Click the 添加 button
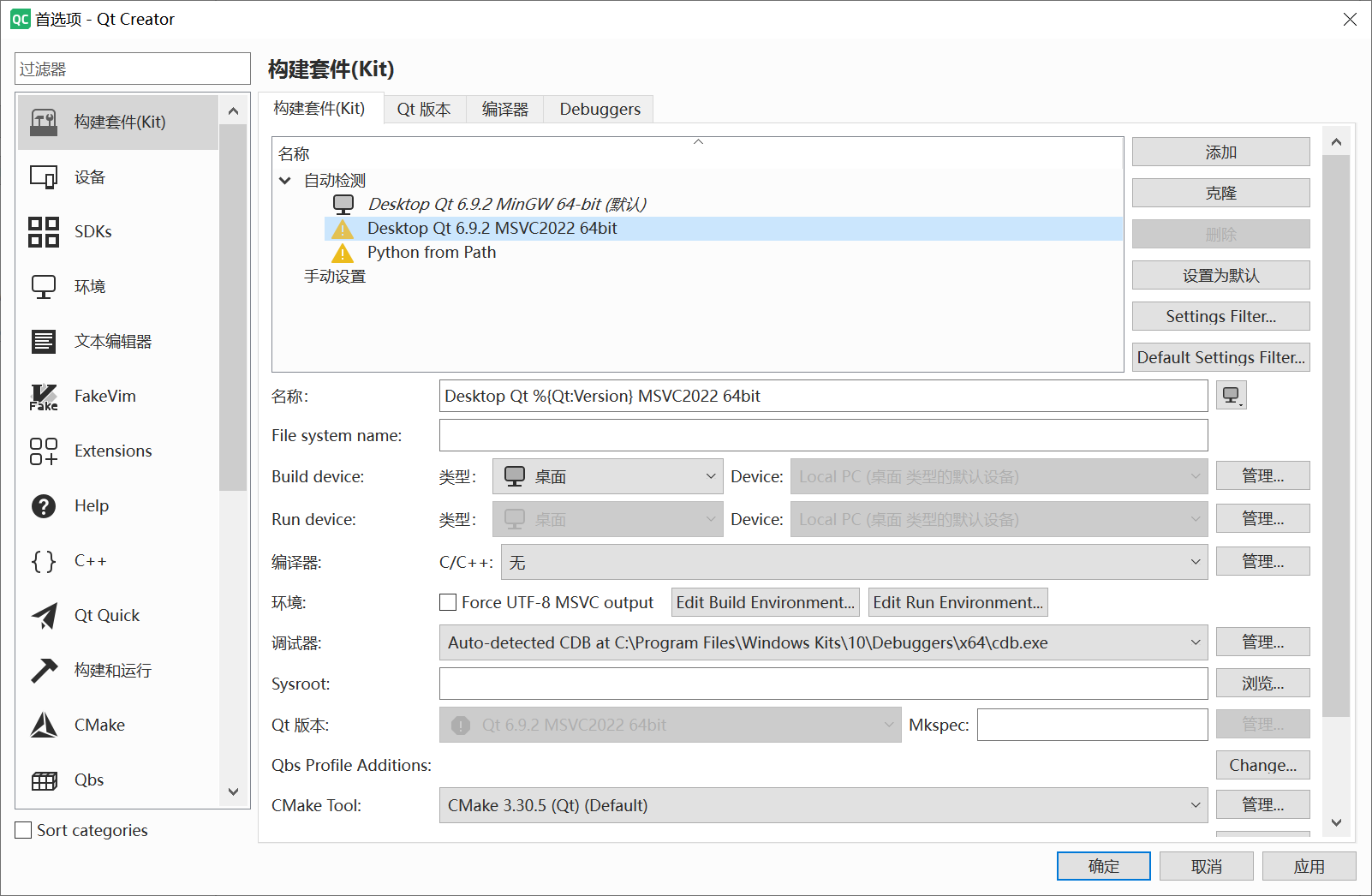Viewport: 1372px width, 896px height. click(1221, 152)
